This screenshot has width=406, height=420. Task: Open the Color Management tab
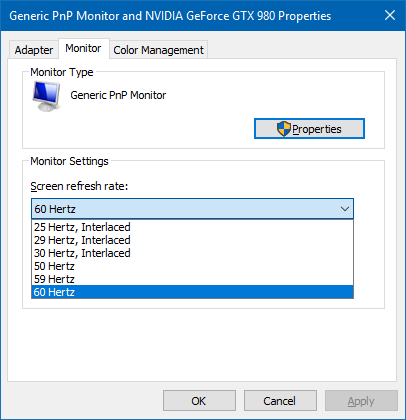coord(158,50)
